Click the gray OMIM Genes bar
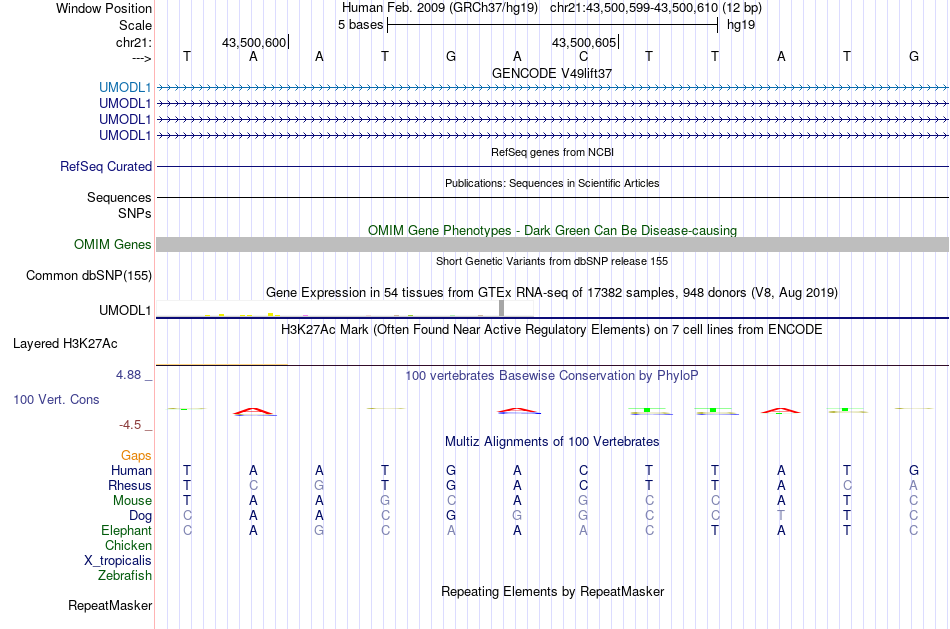Viewport: 950px width, 629px height. [x=552, y=244]
